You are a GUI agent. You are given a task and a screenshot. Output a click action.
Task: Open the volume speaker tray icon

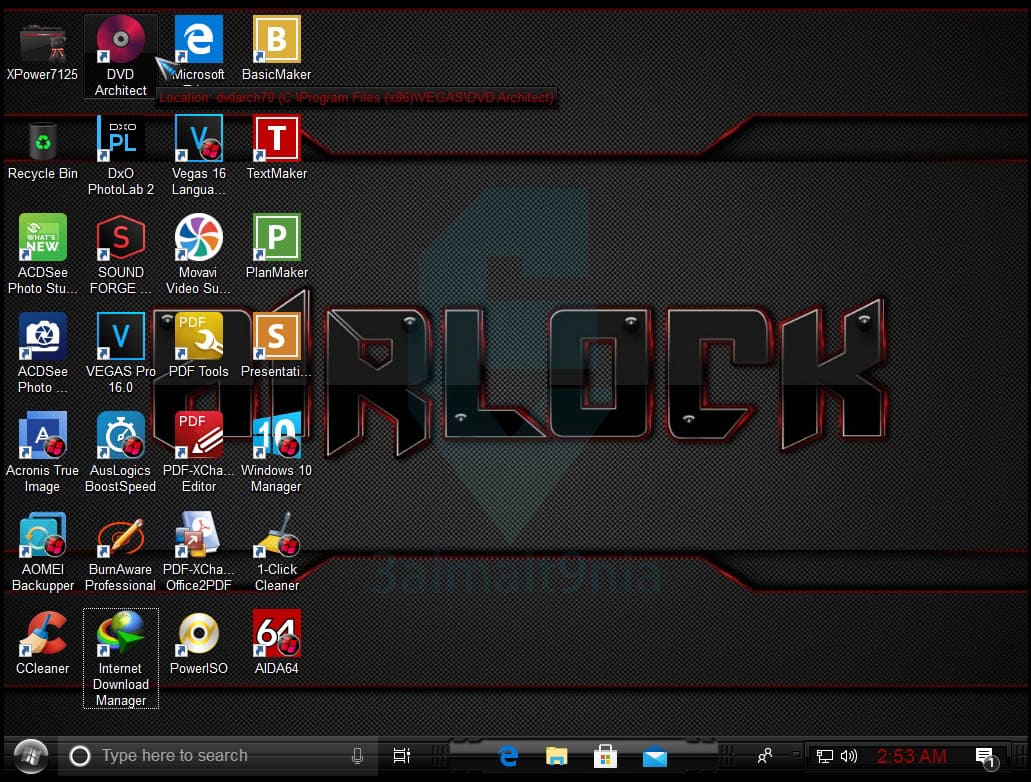pyautogui.click(x=849, y=756)
